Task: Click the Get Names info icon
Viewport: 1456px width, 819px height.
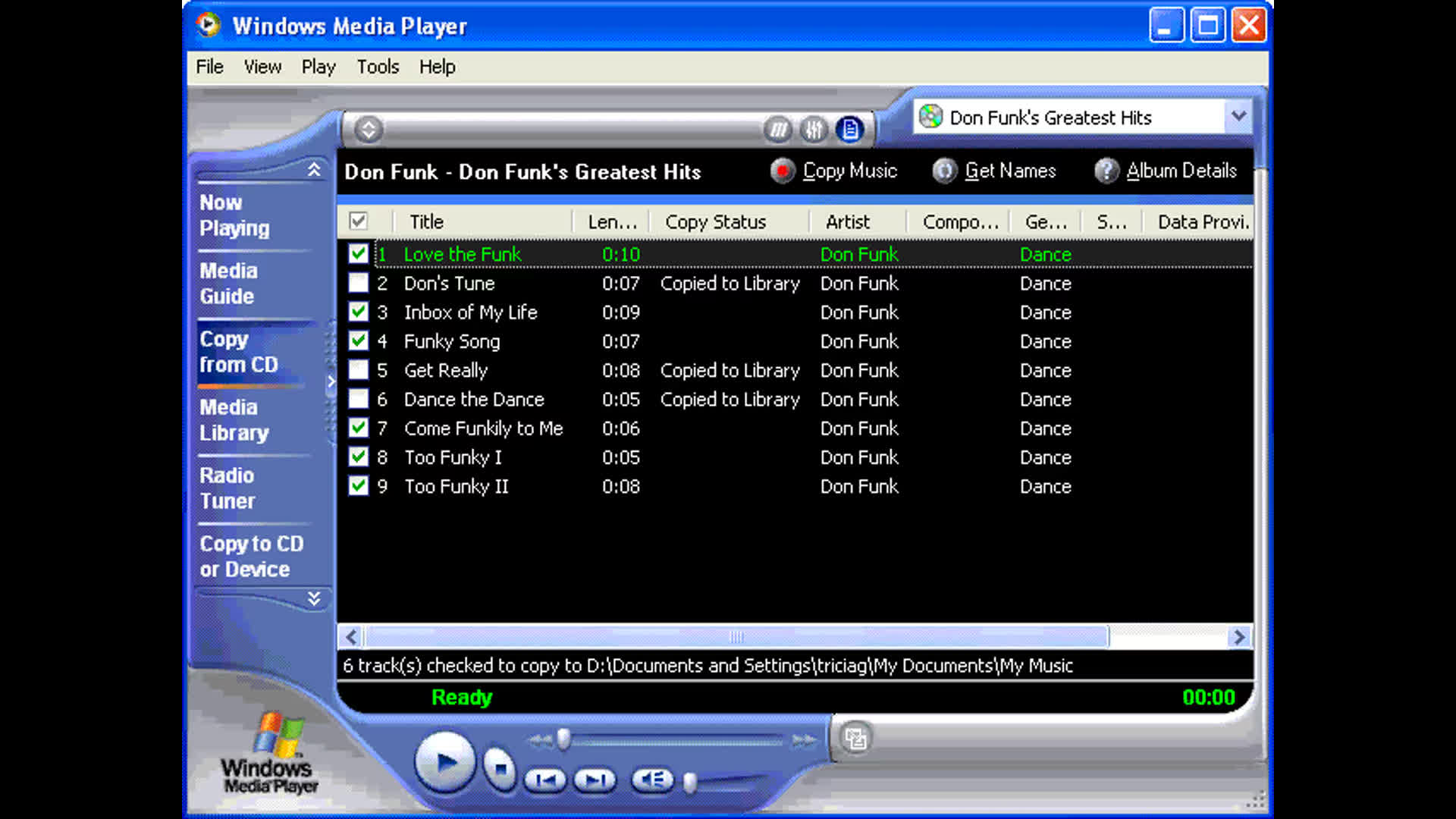Action: 944,171
